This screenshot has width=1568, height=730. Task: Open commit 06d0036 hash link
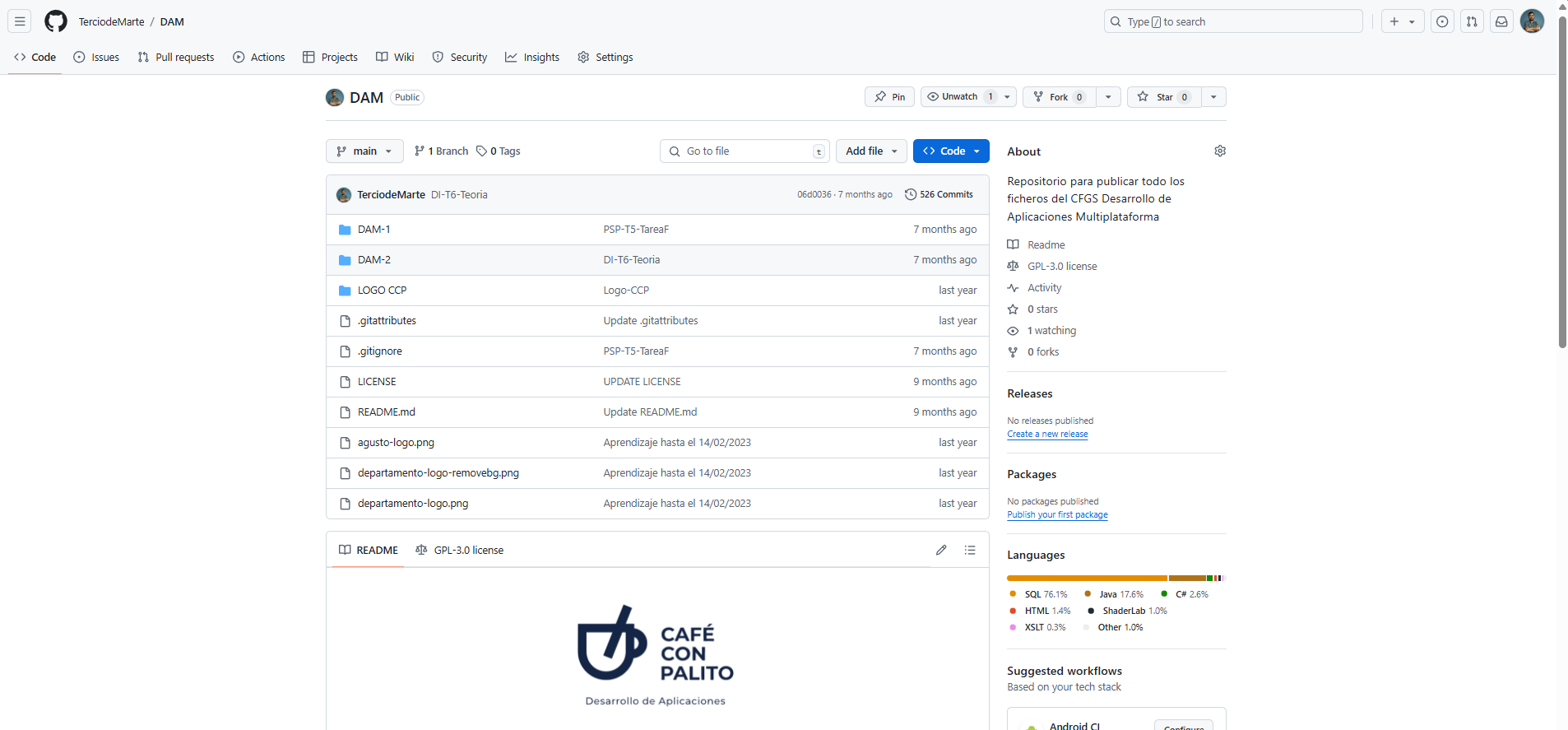(x=814, y=195)
